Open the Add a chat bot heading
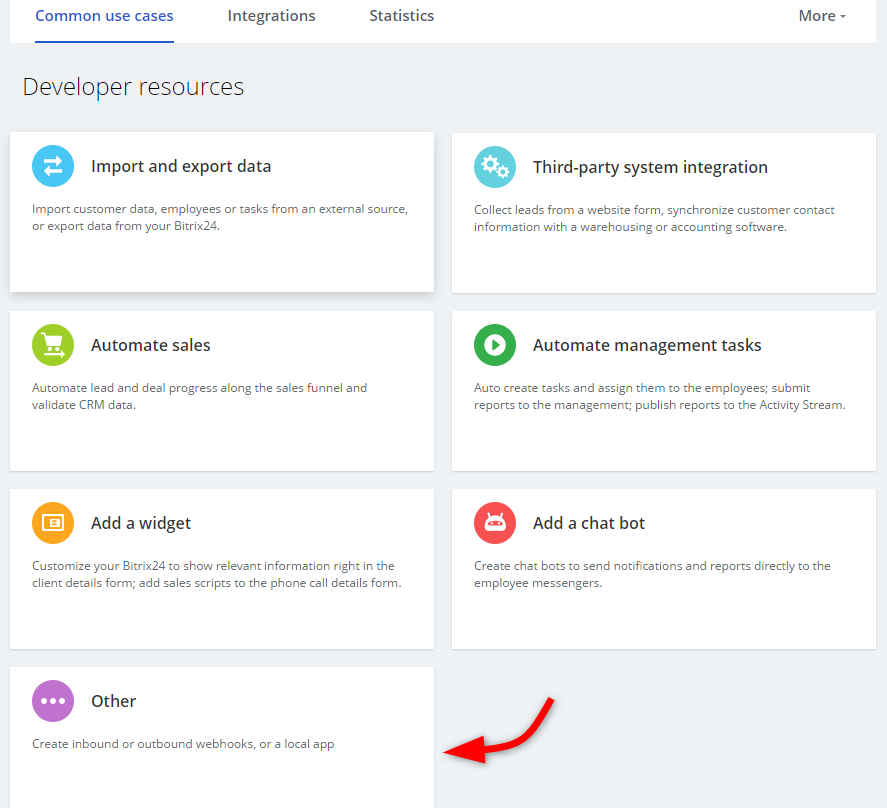The height and width of the screenshot is (808, 887). coord(589,523)
